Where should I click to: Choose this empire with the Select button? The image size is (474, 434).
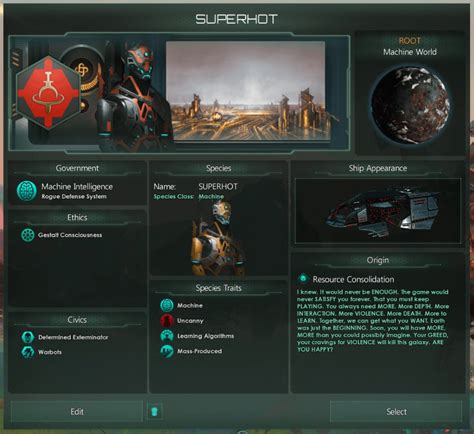(x=396, y=412)
